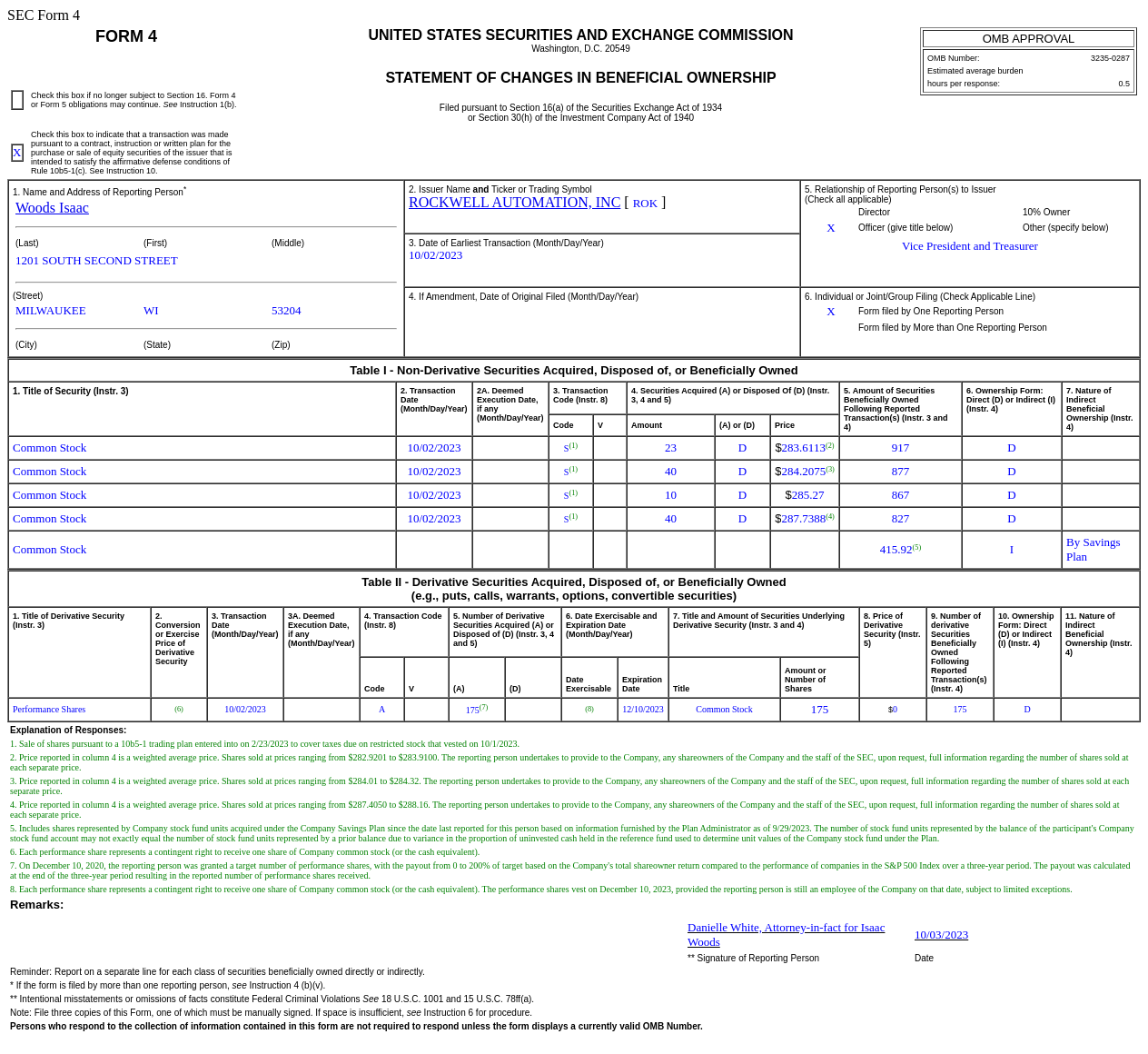Image resolution: width=1148 pixels, height=1054 pixels.
Task: Click Table II transaction date 10/02/2023
Action: (x=245, y=710)
